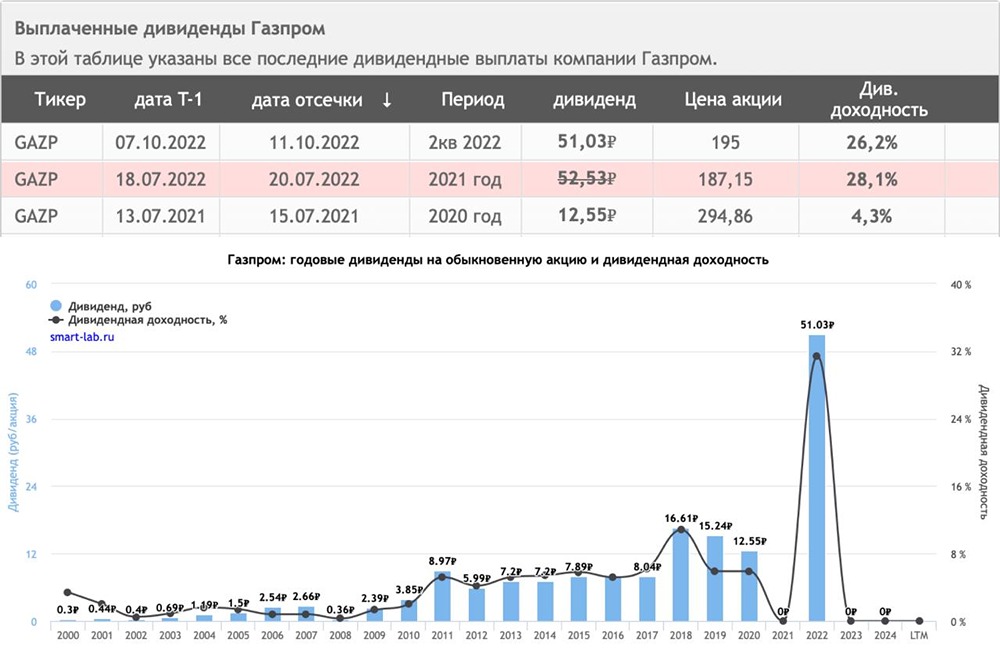This screenshot has height=654, width=1000.
Task: Click the ruble symbol next to 51,03
Action: tap(609, 141)
